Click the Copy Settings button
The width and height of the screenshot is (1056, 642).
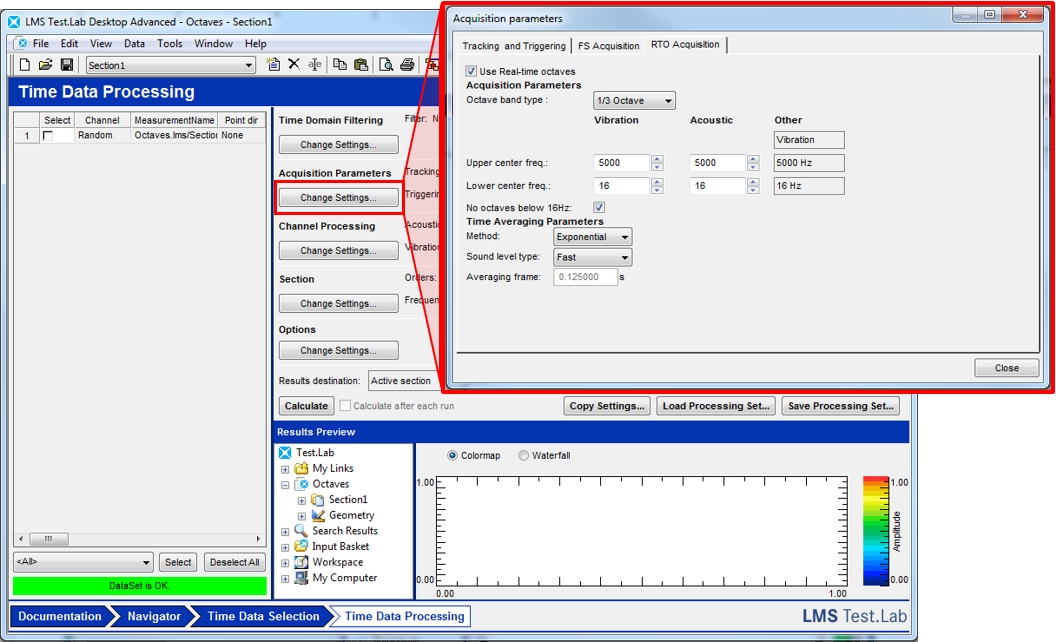[607, 406]
